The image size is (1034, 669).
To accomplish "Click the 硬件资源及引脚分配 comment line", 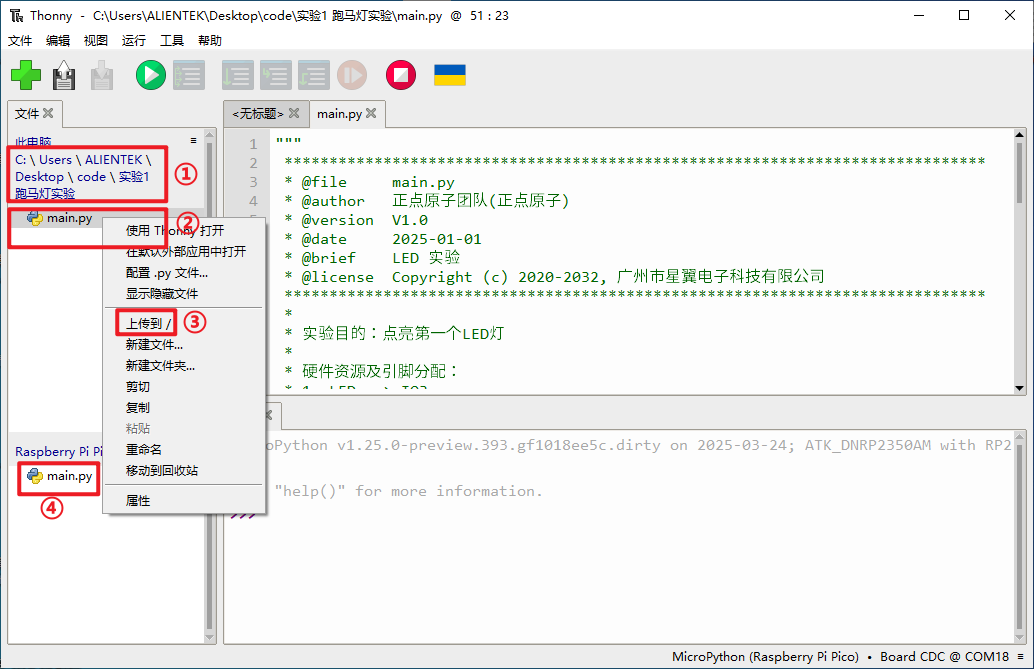I will pos(371,371).
